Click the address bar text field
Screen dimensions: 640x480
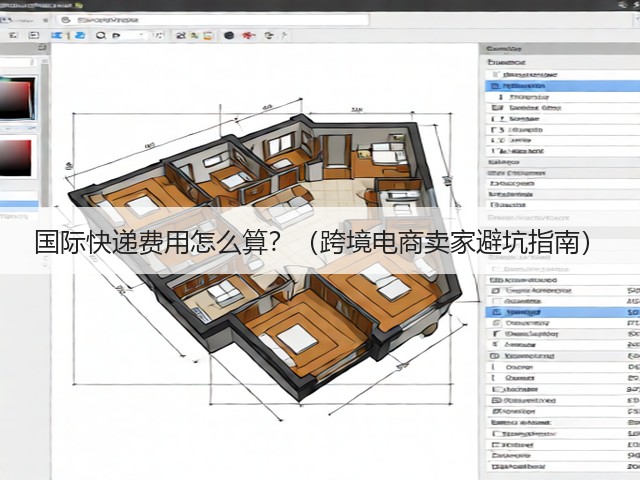pyautogui.click(x=213, y=20)
